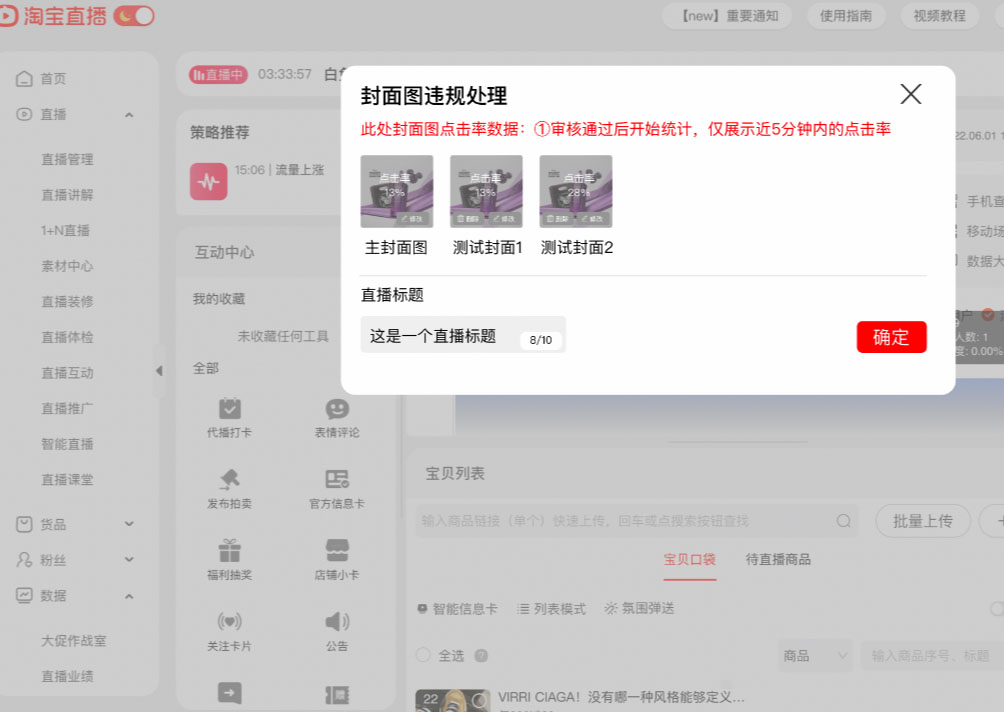
Task: Confirm with the 确定 button
Action: 890,337
